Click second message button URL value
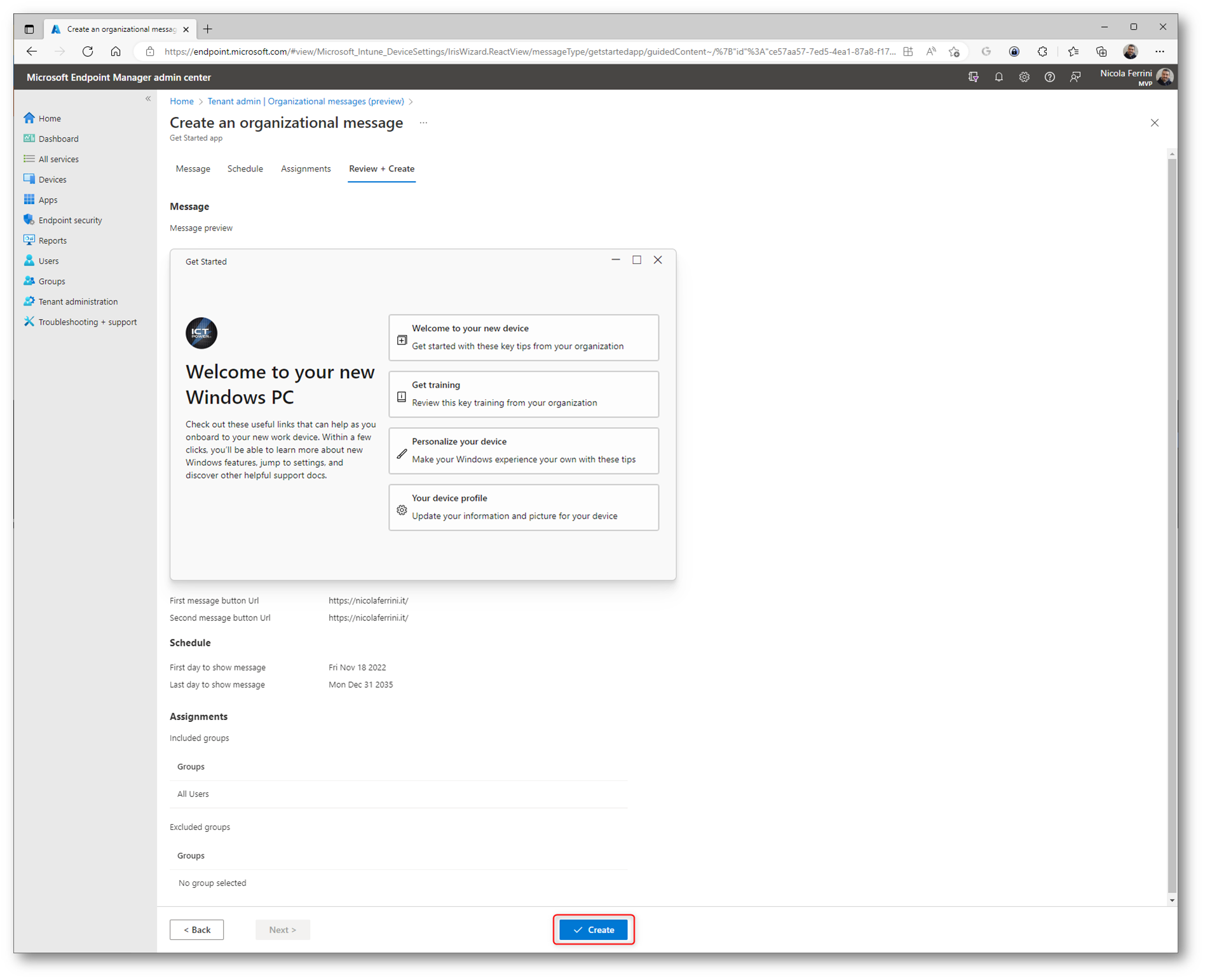The width and height of the screenshot is (1205, 980). click(x=369, y=618)
